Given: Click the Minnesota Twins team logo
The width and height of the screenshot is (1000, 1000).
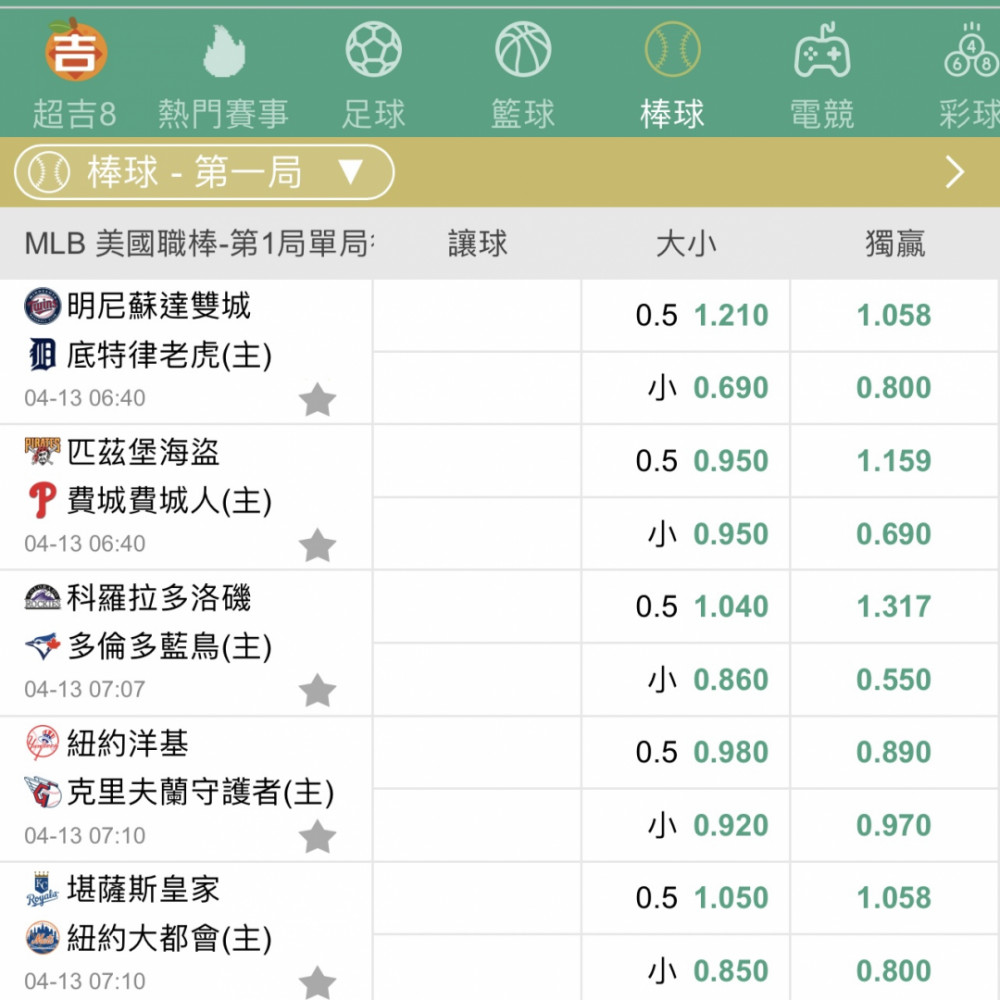Looking at the screenshot, I should [42, 306].
